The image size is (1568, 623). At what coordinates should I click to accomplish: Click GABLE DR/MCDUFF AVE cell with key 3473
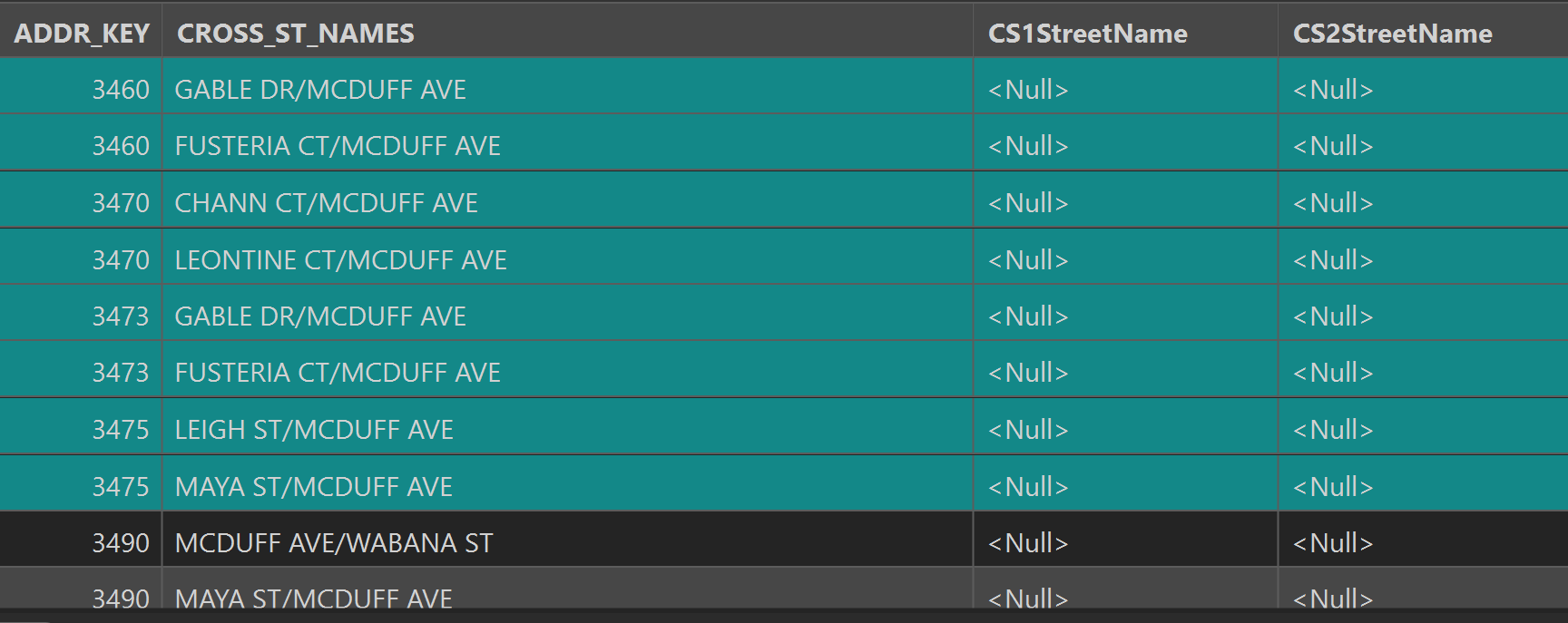pos(320,316)
